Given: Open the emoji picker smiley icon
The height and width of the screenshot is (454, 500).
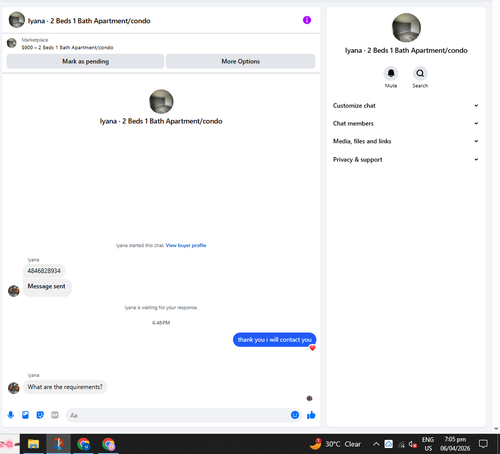Looking at the screenshot, I should 295,415.
